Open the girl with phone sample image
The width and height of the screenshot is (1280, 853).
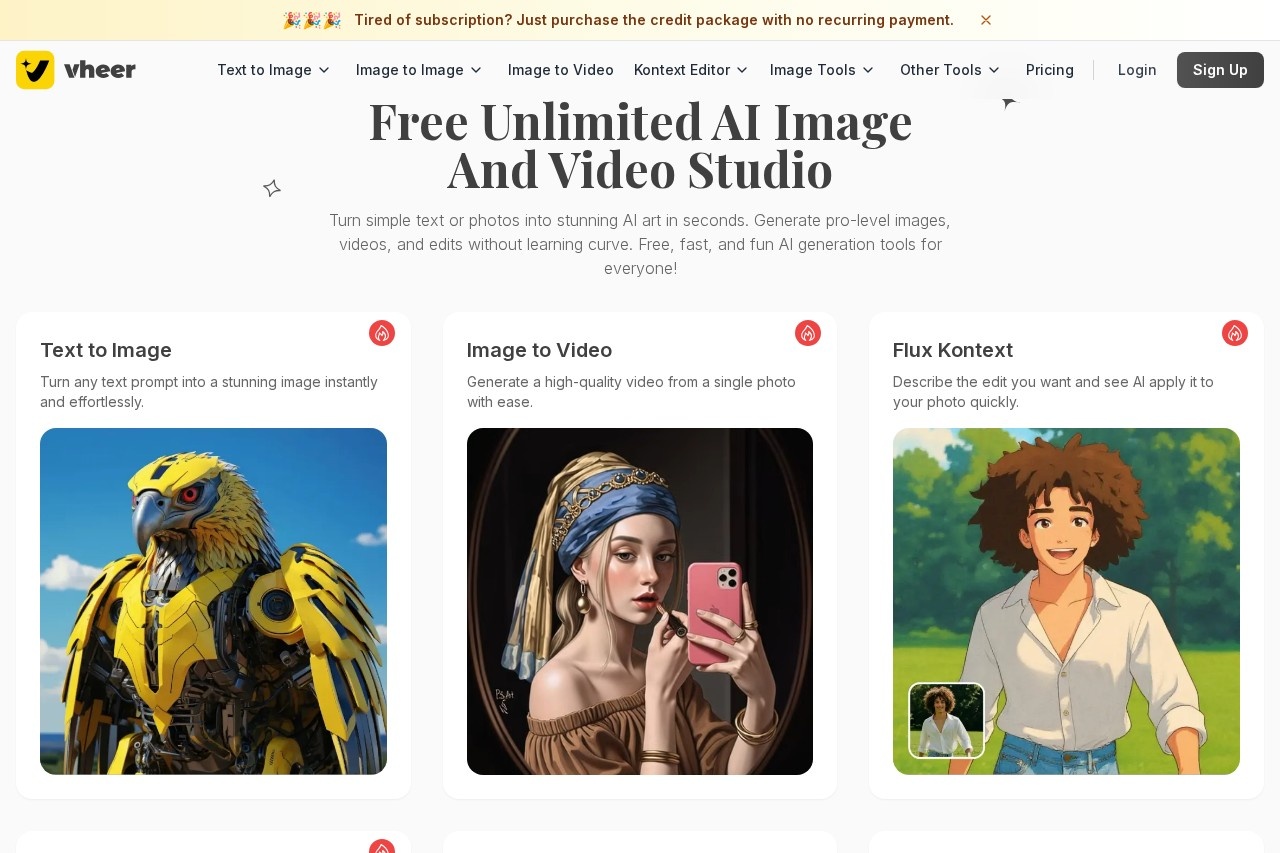tap(640, 601)
